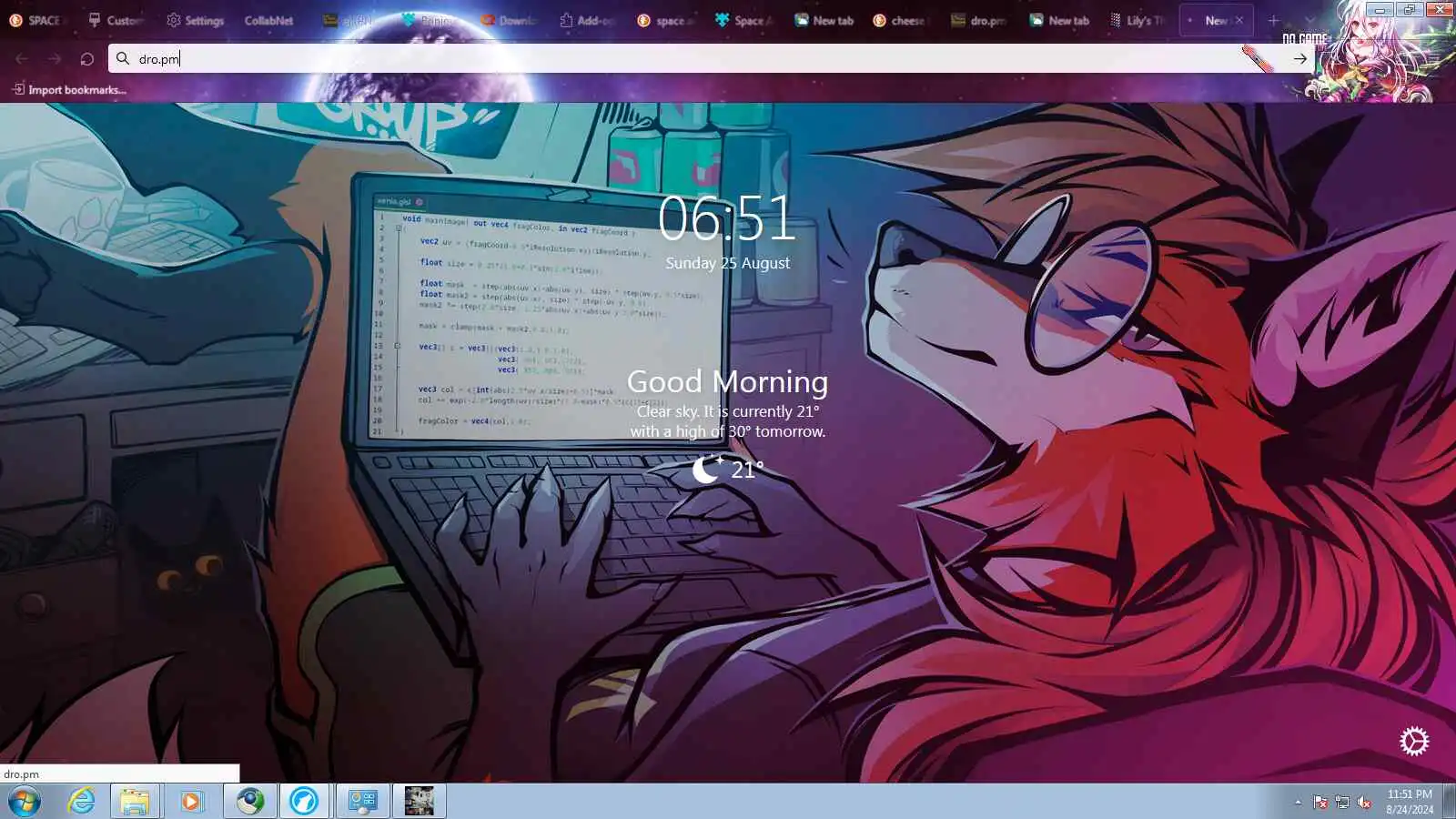Image resolution: width=1456 pixels, height=819 pixels.
Task: Open Windows Explorer folder on taskbar
Action: coord(135,801)
